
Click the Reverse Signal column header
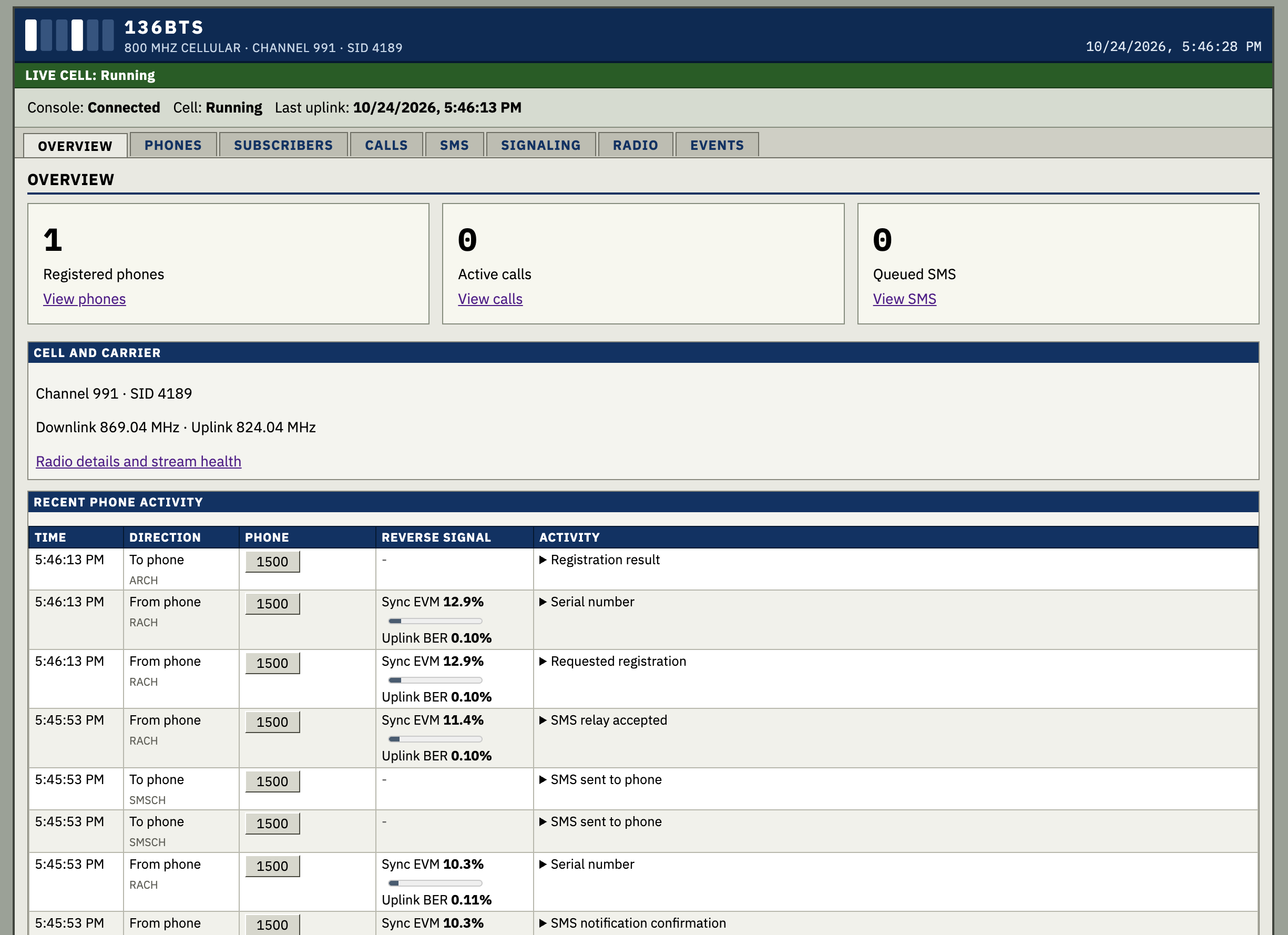click(x=454, y=537)
